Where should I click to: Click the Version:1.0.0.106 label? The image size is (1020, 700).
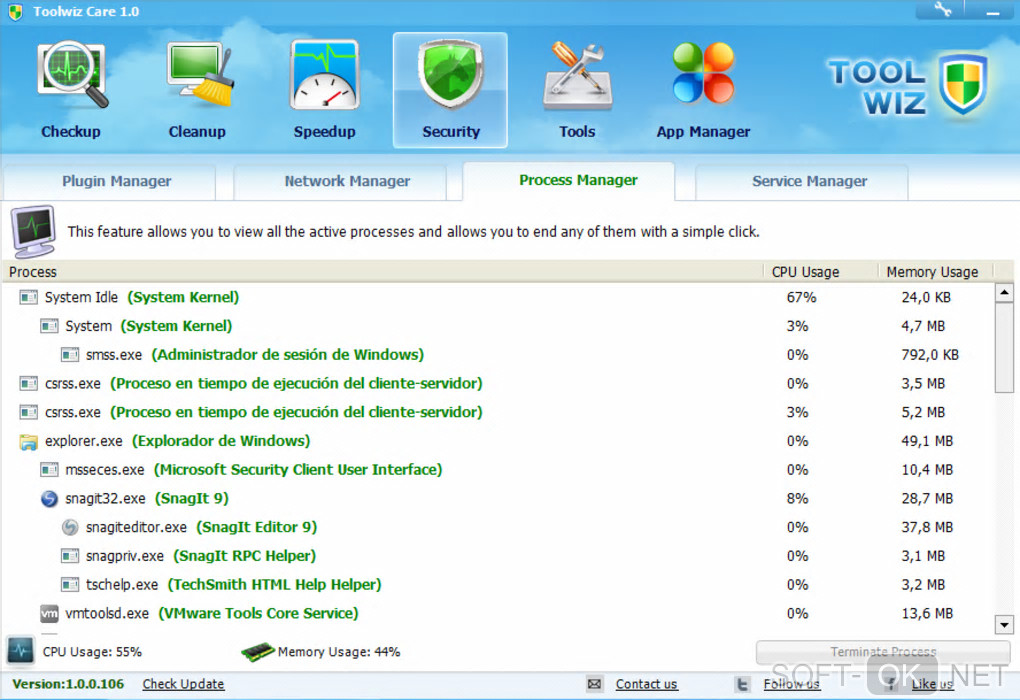68,684
